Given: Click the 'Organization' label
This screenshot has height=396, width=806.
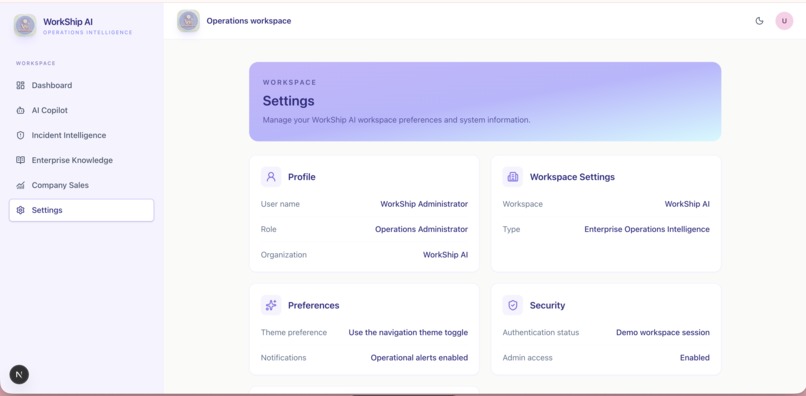Looking at the screenshot, I should pyautogui.click(x=284, y=255).
